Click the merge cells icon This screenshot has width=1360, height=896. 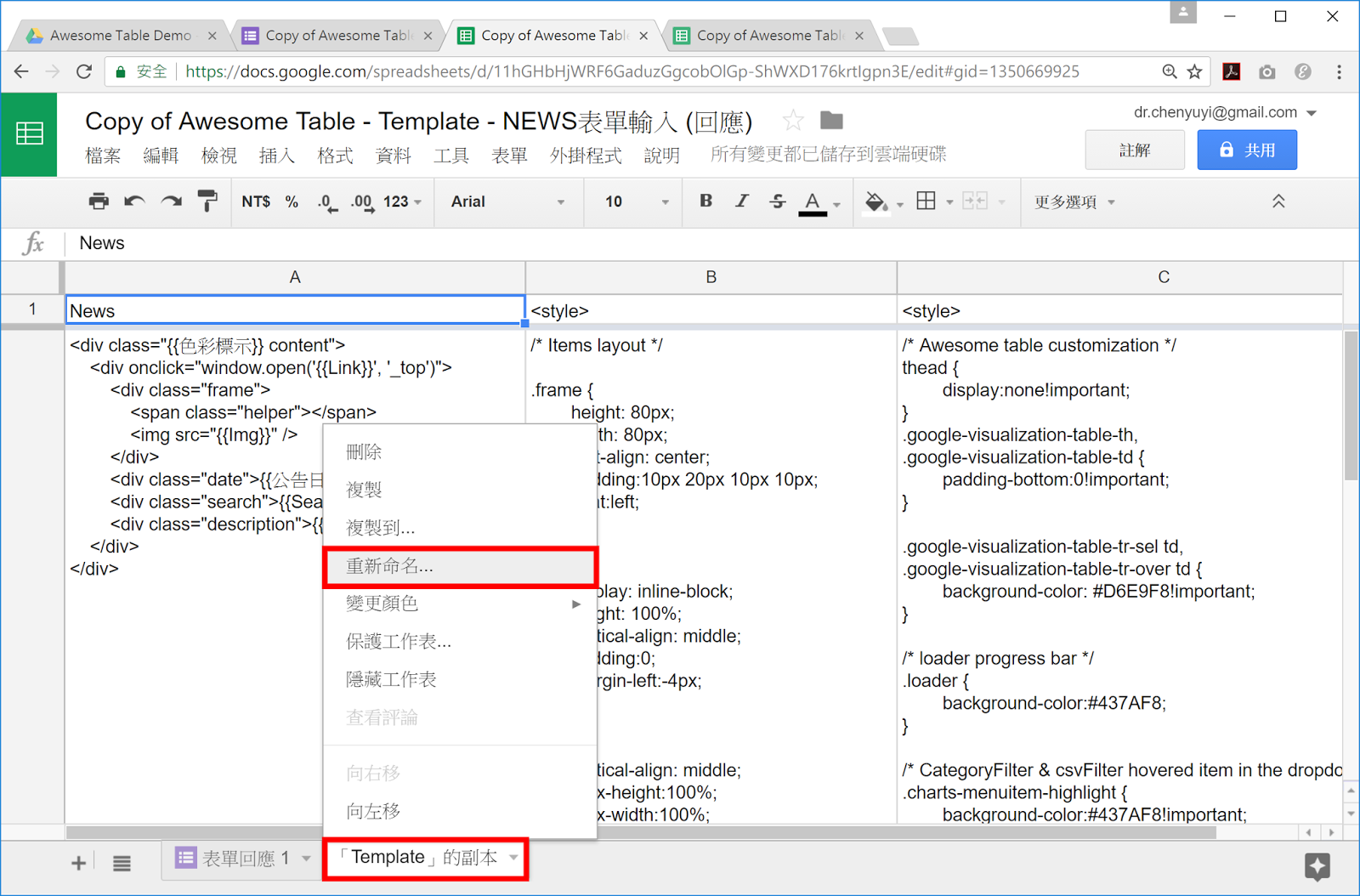tap(975, 201)
